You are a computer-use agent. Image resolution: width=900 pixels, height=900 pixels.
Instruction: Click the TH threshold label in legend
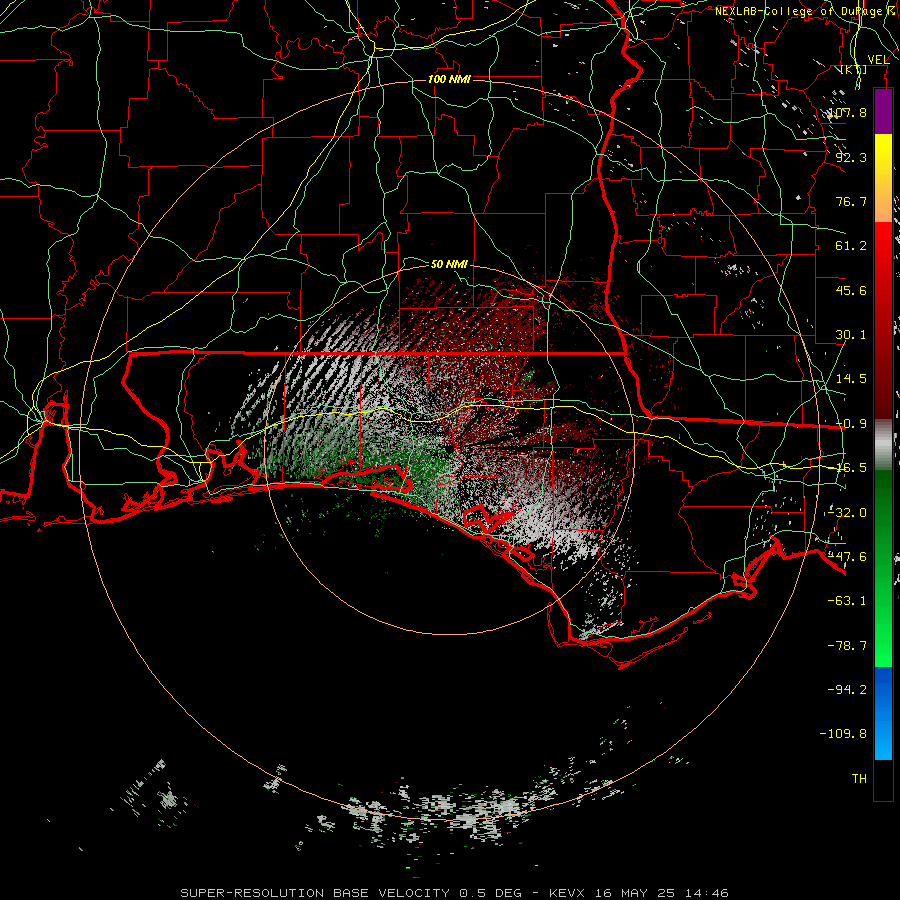tap(859, 779)
